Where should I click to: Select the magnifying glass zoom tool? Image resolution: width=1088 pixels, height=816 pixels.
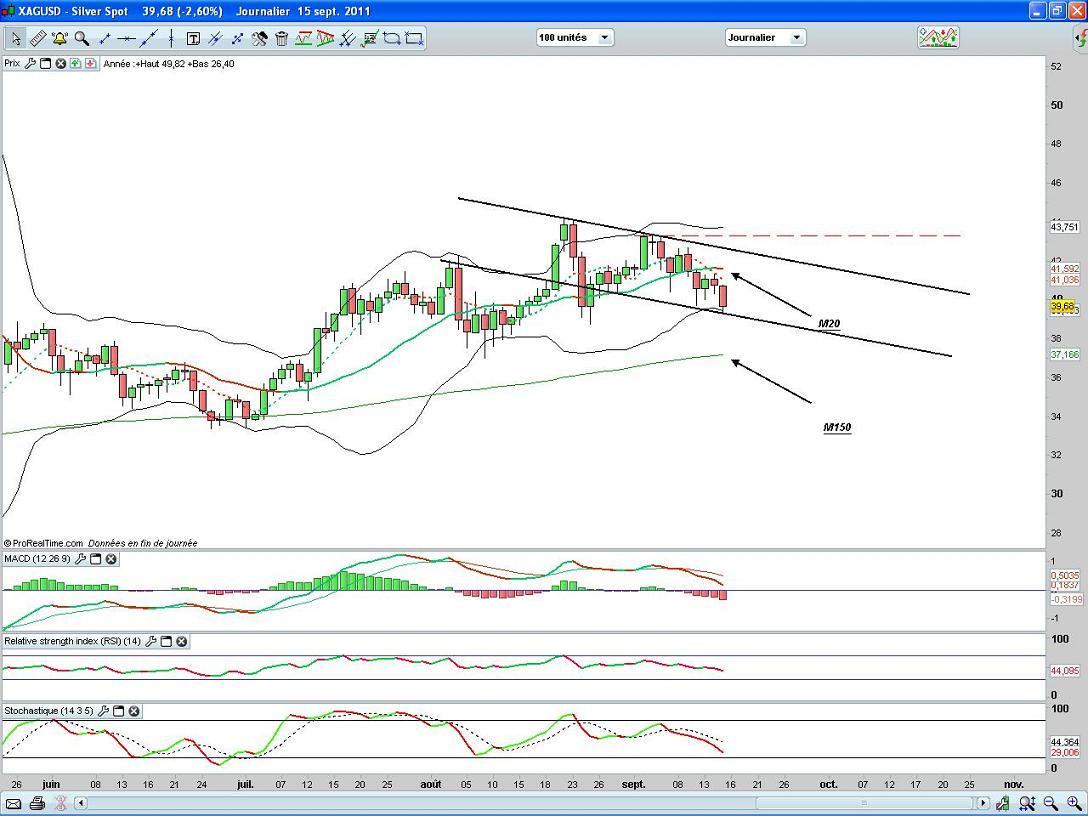pyautogui.click(x=82, y=39)
